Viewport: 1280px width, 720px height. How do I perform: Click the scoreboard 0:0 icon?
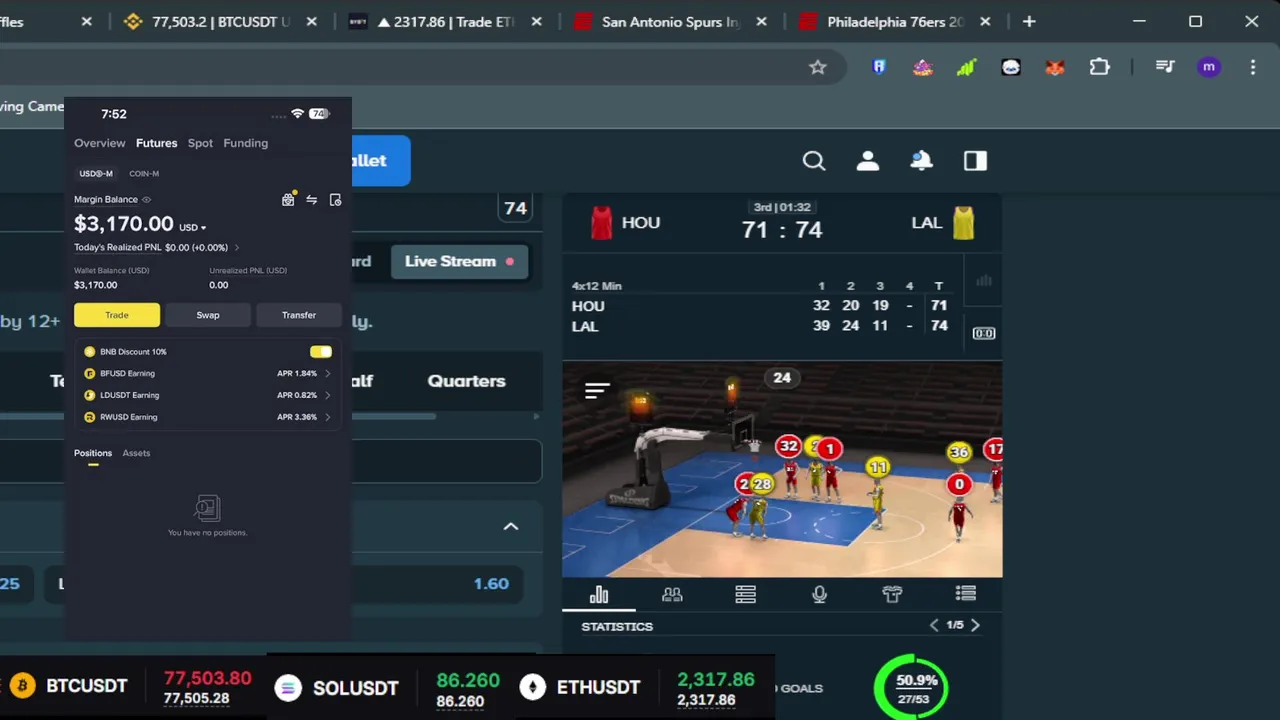coord(984,333)
